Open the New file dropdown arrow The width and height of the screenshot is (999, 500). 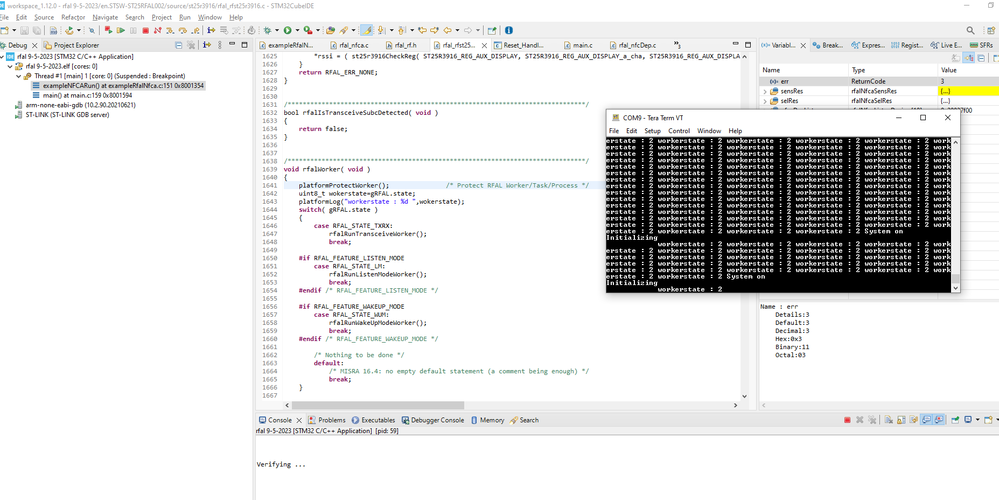point(14,30)
